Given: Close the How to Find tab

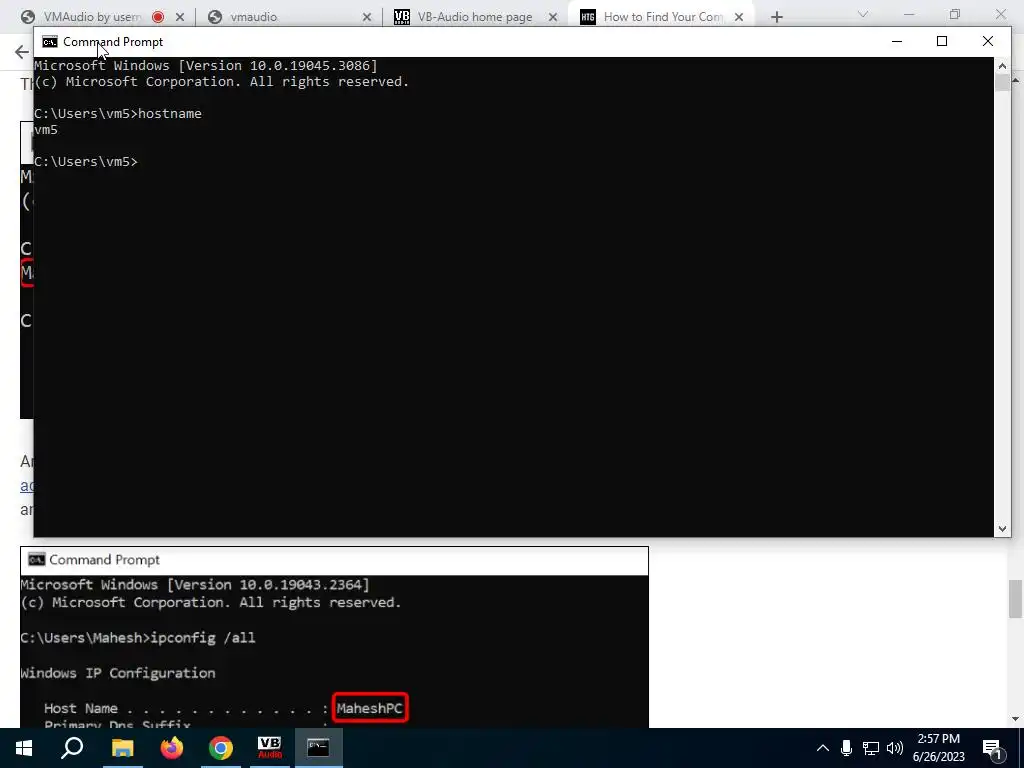Looking at the screenshot, I should coord(739,17).
